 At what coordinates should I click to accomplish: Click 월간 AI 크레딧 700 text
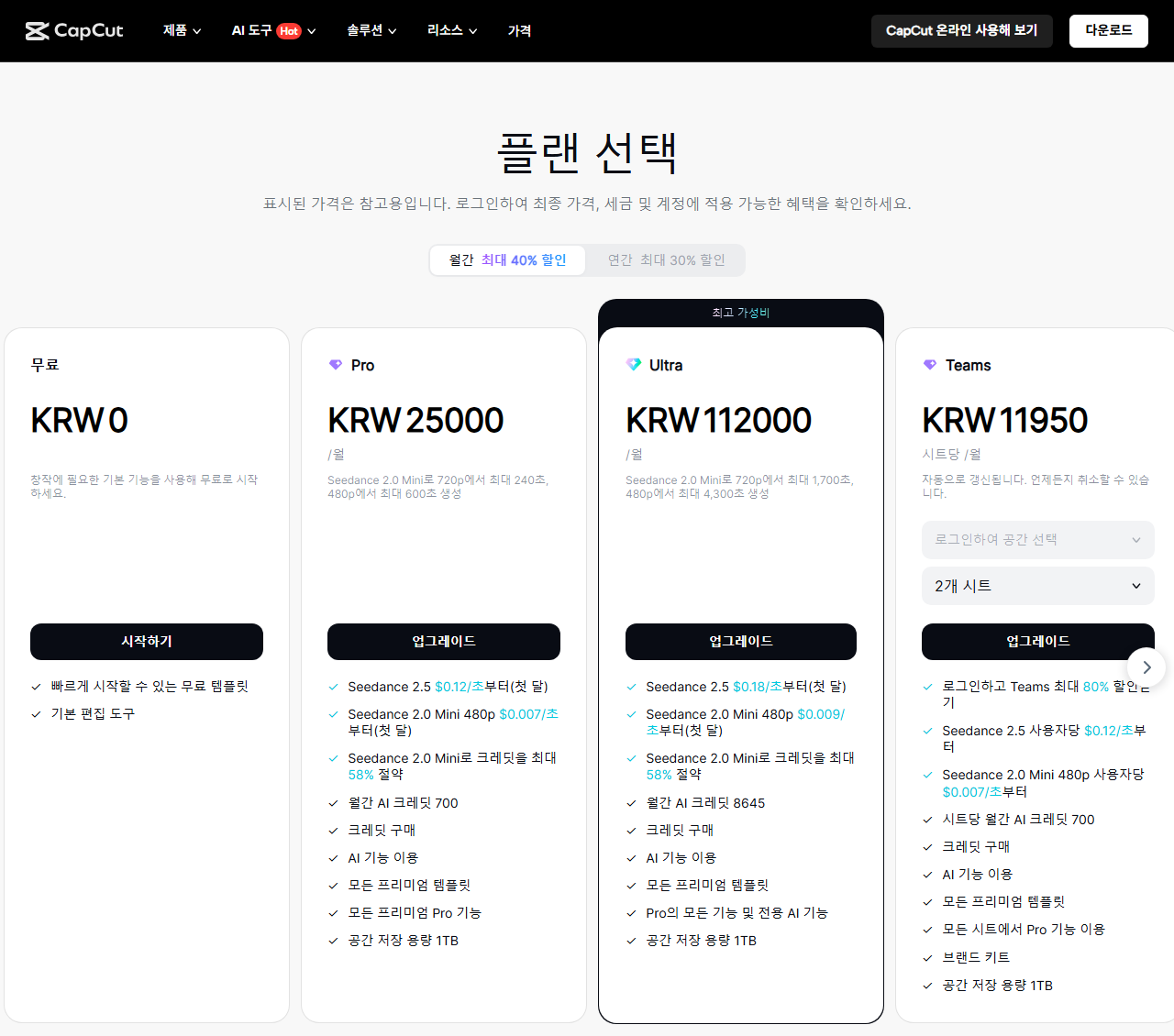click(403, 803)
